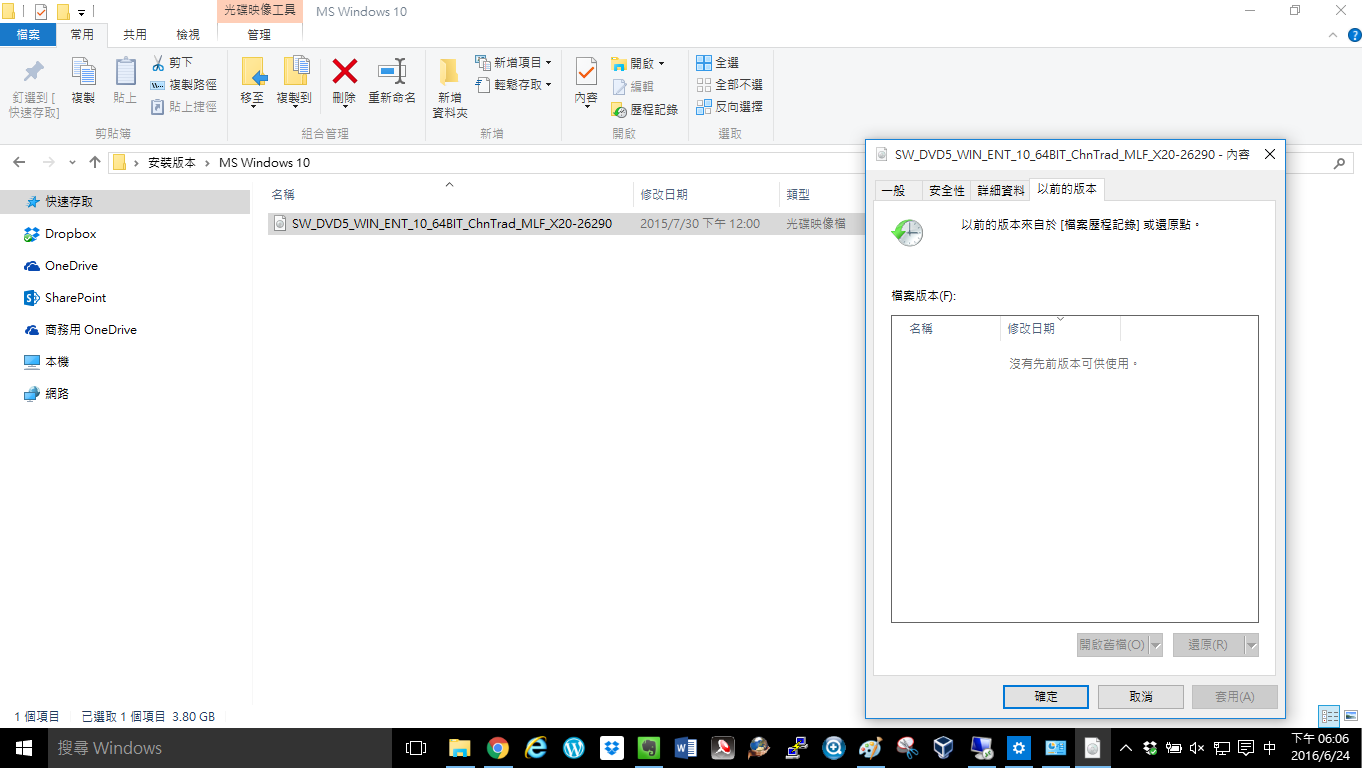Click the 重新命名 rename icon
Viewport: 1362px width, 768px height.
pyautogui.click(x=392, y=71)
